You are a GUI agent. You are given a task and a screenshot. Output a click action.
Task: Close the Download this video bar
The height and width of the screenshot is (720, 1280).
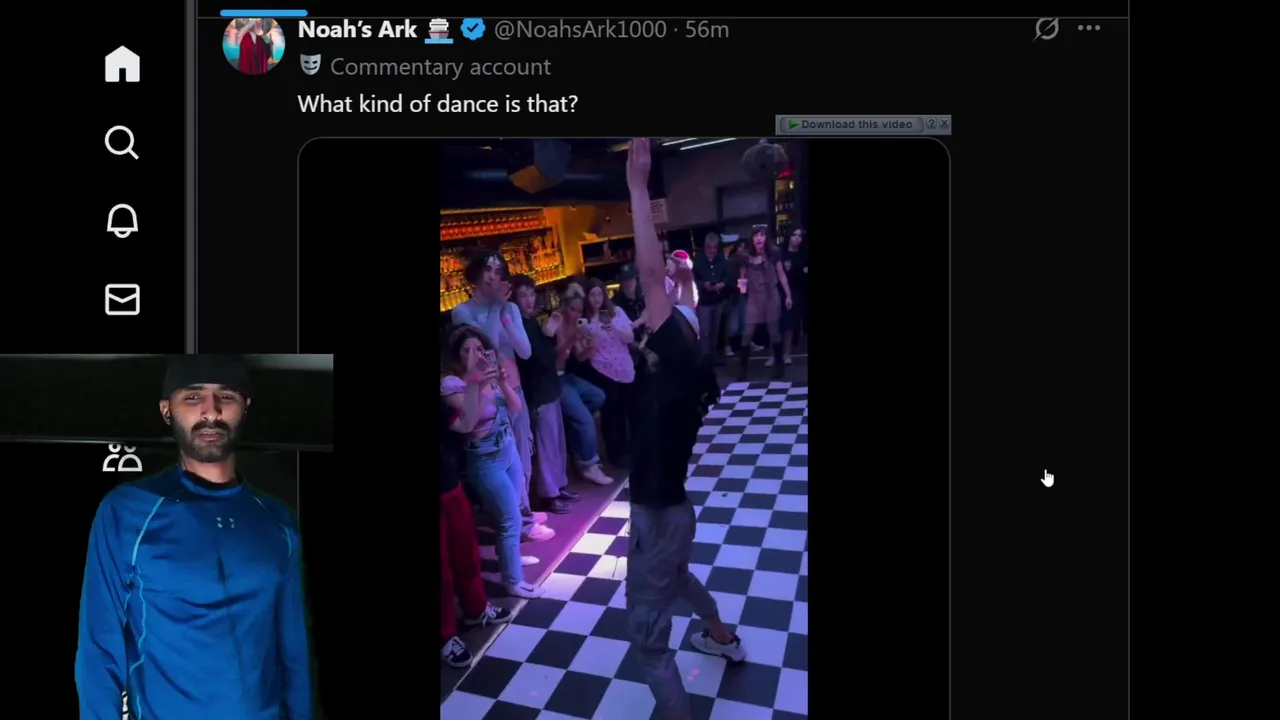pyautogui.click(x=943, y=124)
